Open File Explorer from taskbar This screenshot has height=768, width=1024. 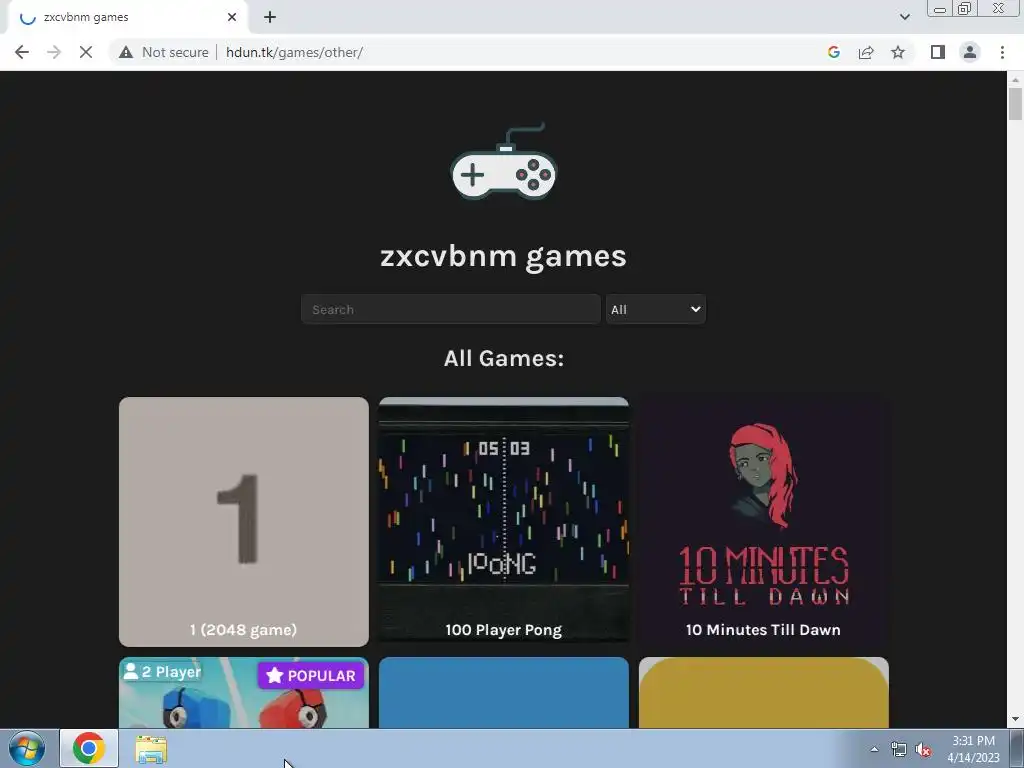pos(151,749)
